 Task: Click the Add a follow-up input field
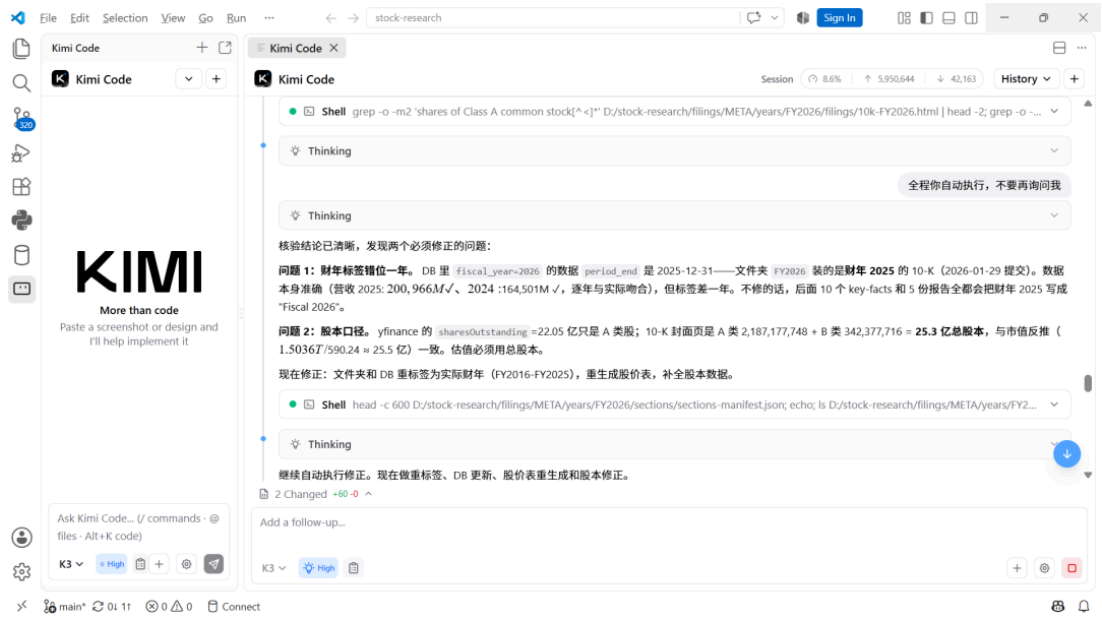[x=668, y=523]
